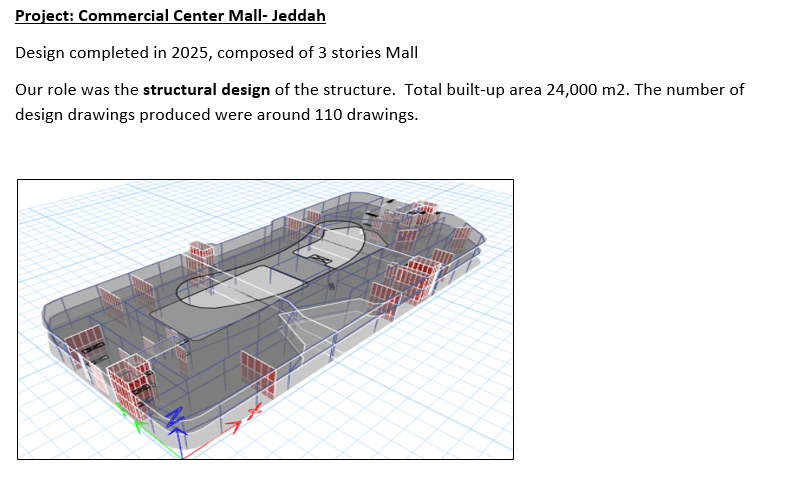Click the bold 'structural design' text
The width and height of the screenshot is (812, 482).
click(206, 90)
